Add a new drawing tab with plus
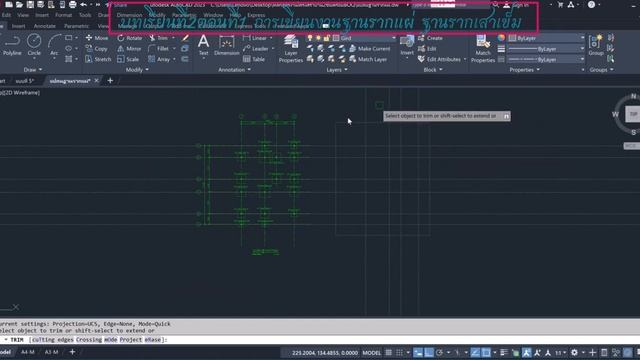The height and width of the screenshot is (360, 640). [x=110, y=81]
